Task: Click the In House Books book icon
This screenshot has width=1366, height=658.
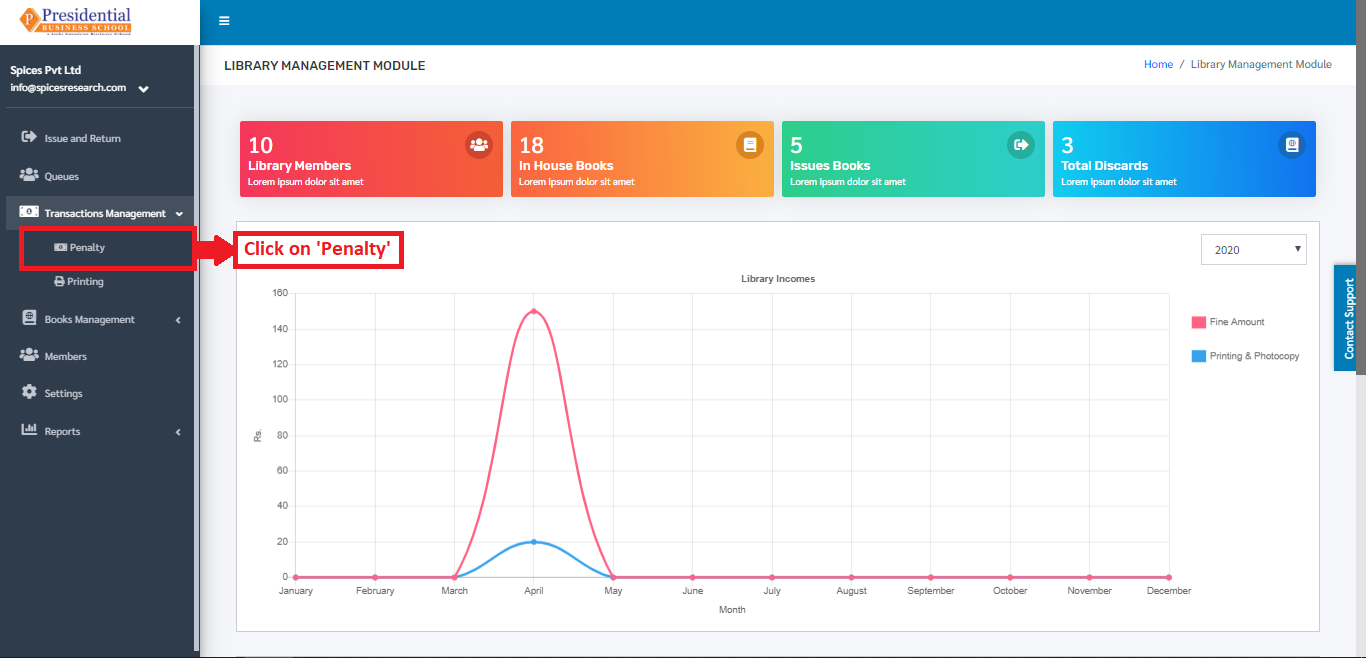Action: pos(750,145)
